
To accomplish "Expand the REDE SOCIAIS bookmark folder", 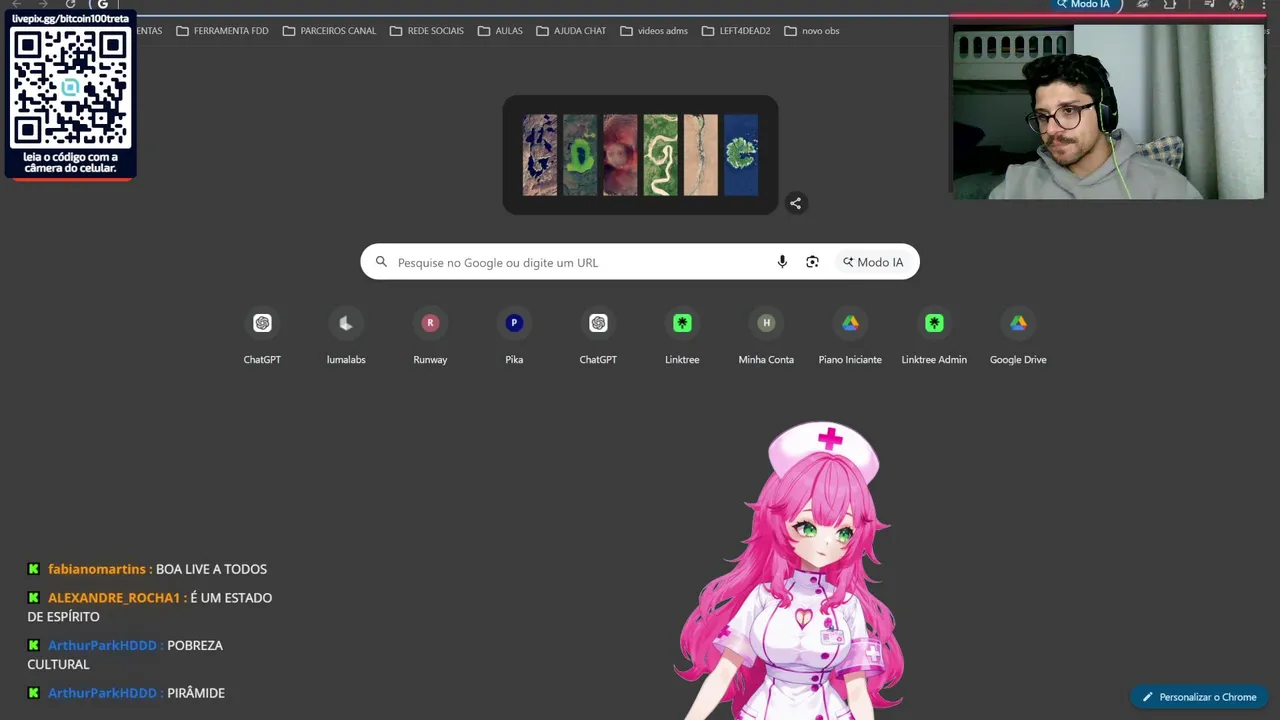I will click(x=427, y=31).
